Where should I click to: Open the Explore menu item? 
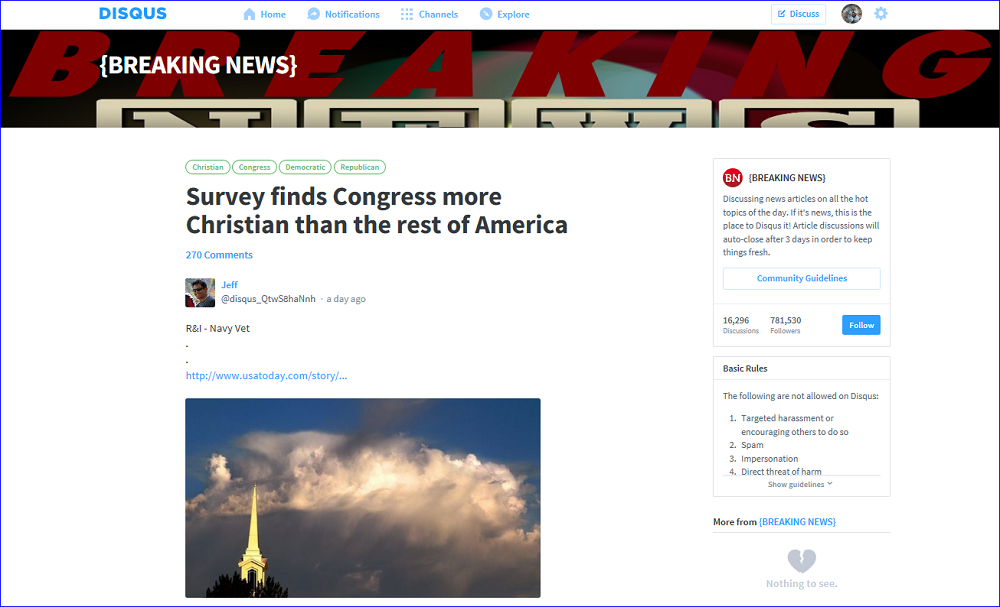pos(513,14)
